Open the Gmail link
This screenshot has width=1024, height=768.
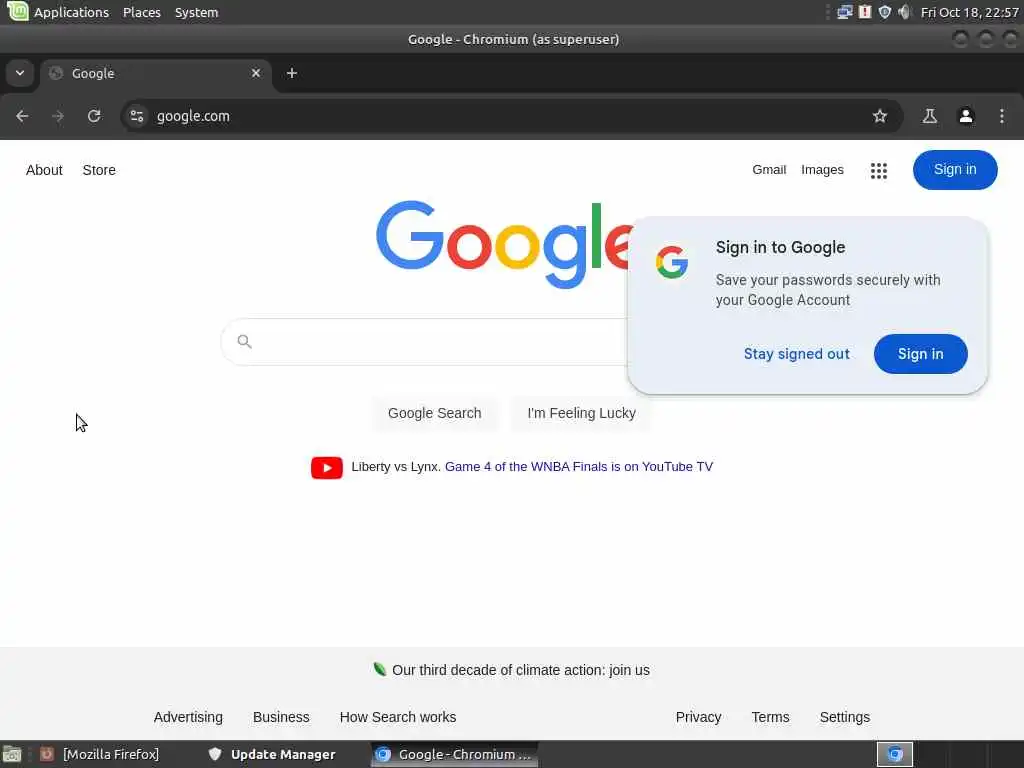(x=769, y=170)
